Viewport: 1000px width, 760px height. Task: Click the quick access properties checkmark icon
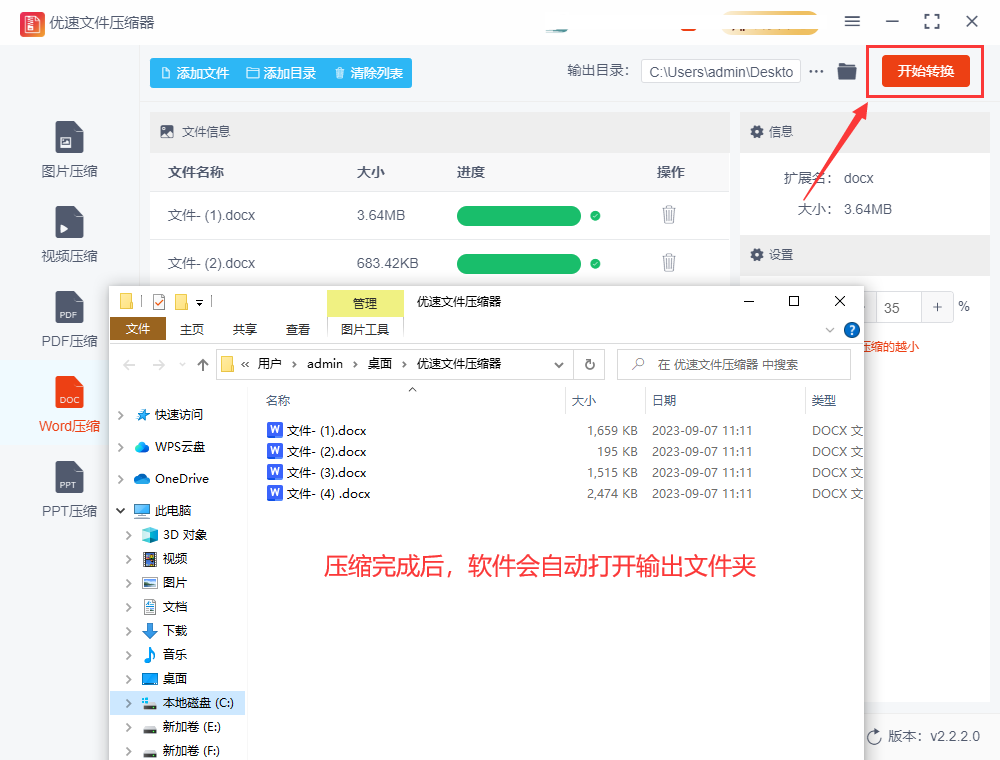coord(159,302)
